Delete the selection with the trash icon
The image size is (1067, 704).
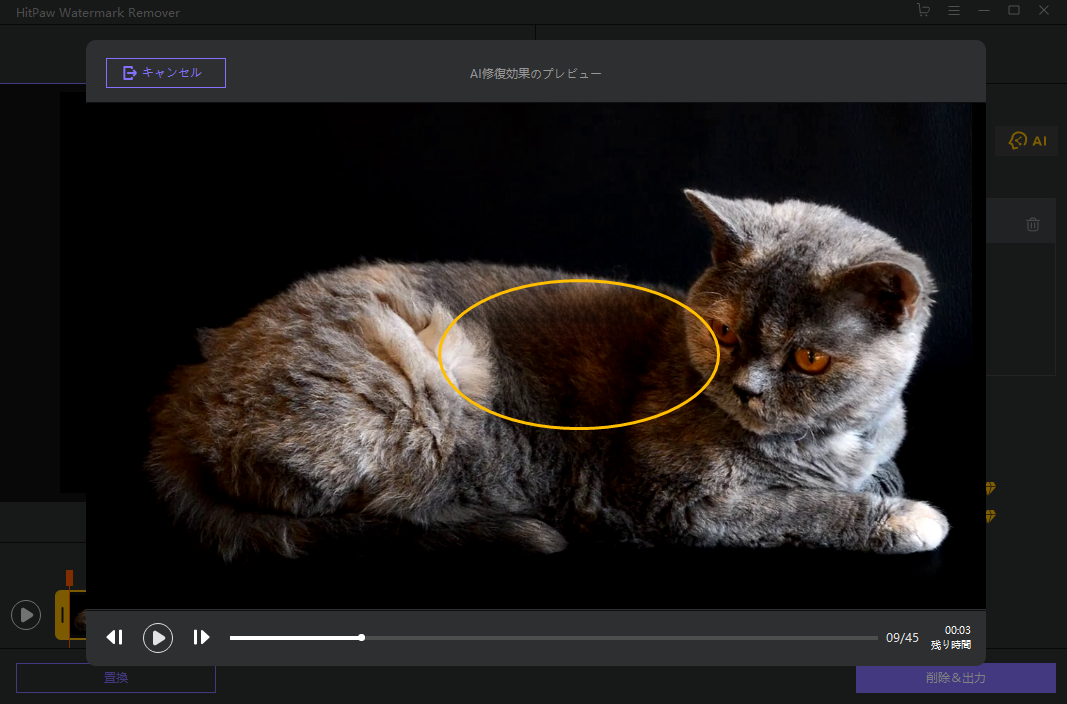pos(1033,225)
